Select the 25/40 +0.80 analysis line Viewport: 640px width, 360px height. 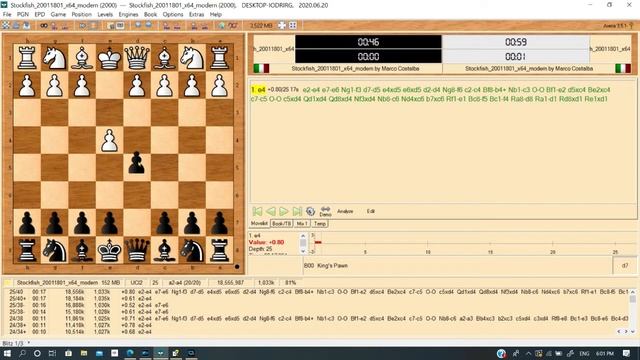pos(317,292)
